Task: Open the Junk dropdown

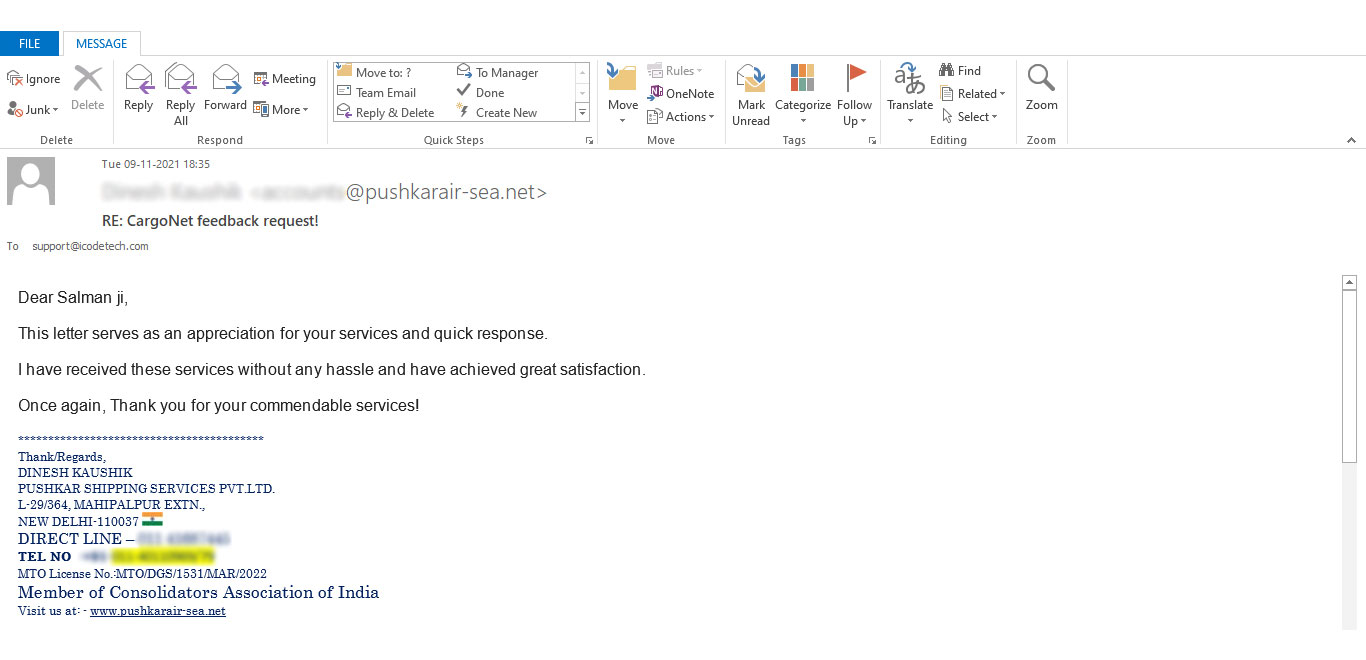Action: (x=32, y=109)
